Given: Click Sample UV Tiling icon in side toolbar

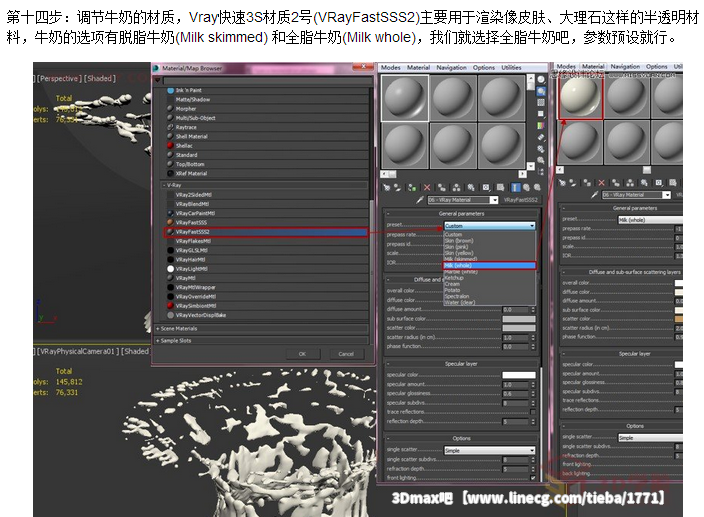Looking at the screenshot, I should [x=541, y=114].
